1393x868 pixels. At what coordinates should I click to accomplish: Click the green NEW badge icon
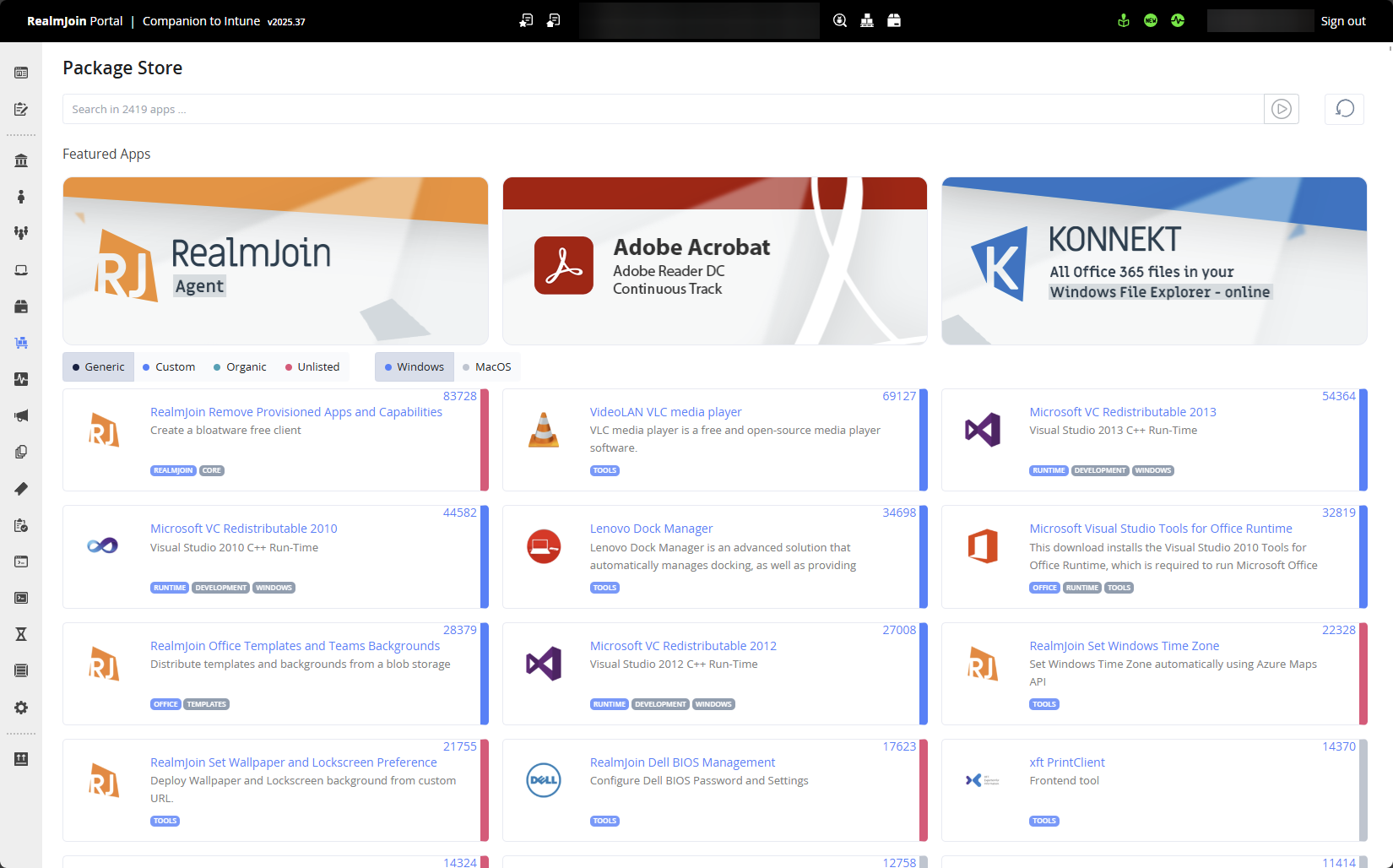click(x=1151, y=20)
